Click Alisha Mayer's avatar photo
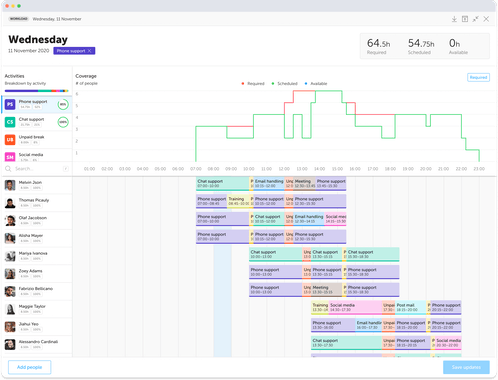 (10, 238)
